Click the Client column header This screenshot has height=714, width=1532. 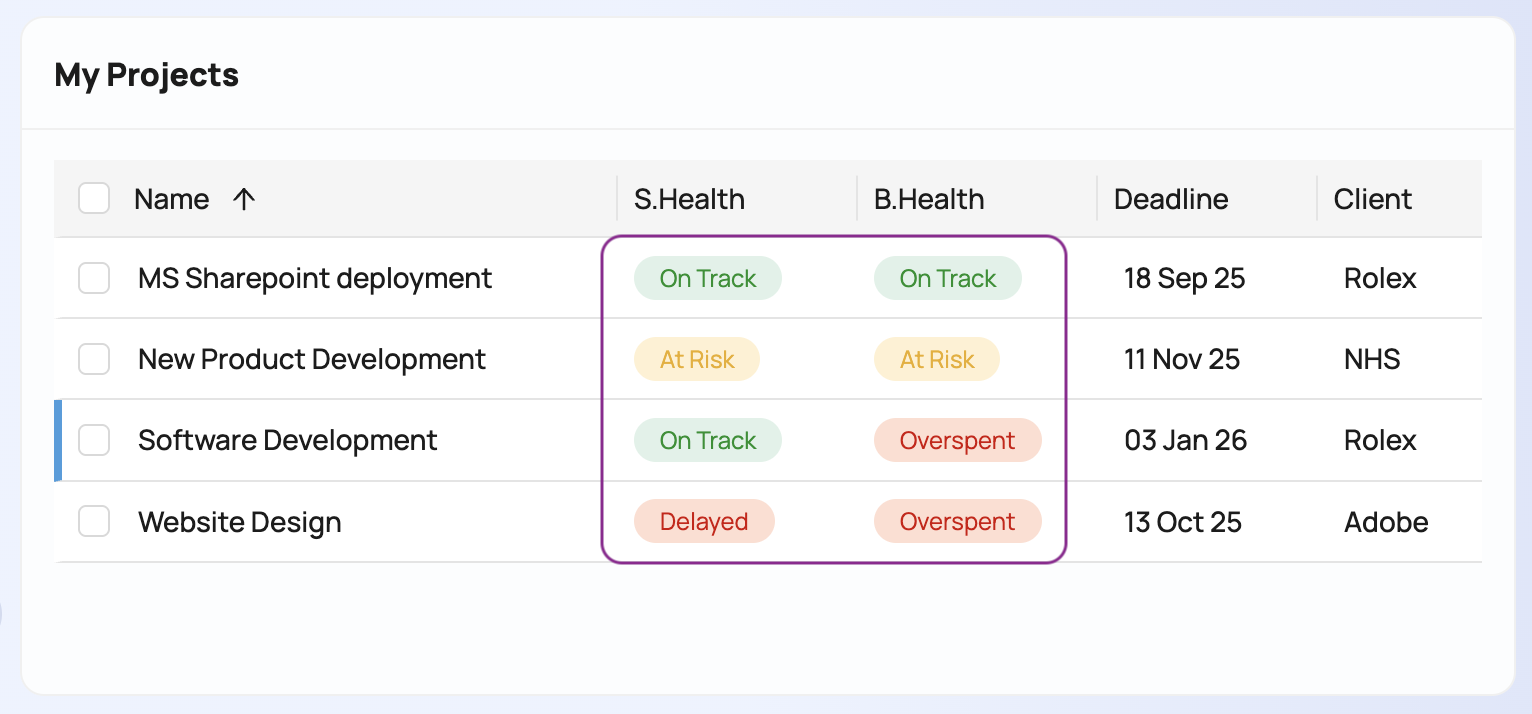point(1373,199)
